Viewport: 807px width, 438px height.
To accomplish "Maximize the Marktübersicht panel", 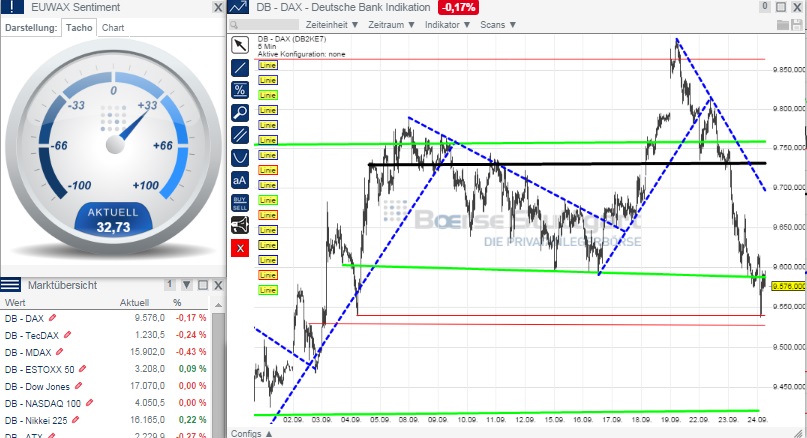I will point(203,285).
